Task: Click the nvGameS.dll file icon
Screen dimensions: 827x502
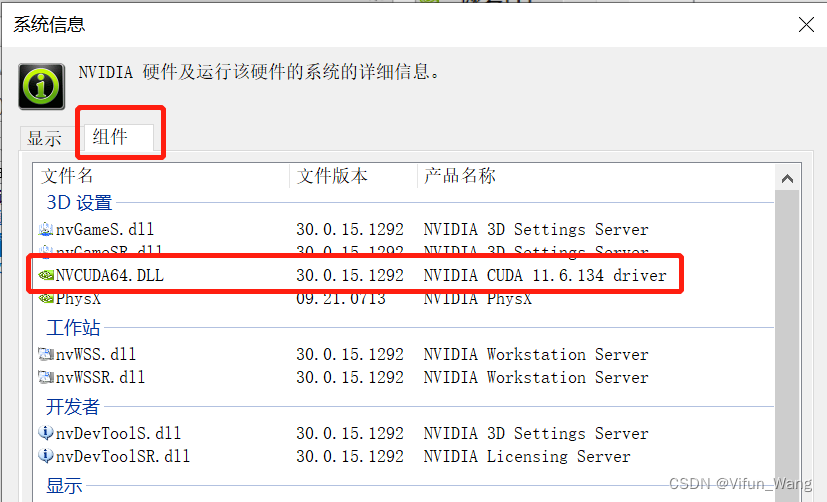Action: pos(46,229)
